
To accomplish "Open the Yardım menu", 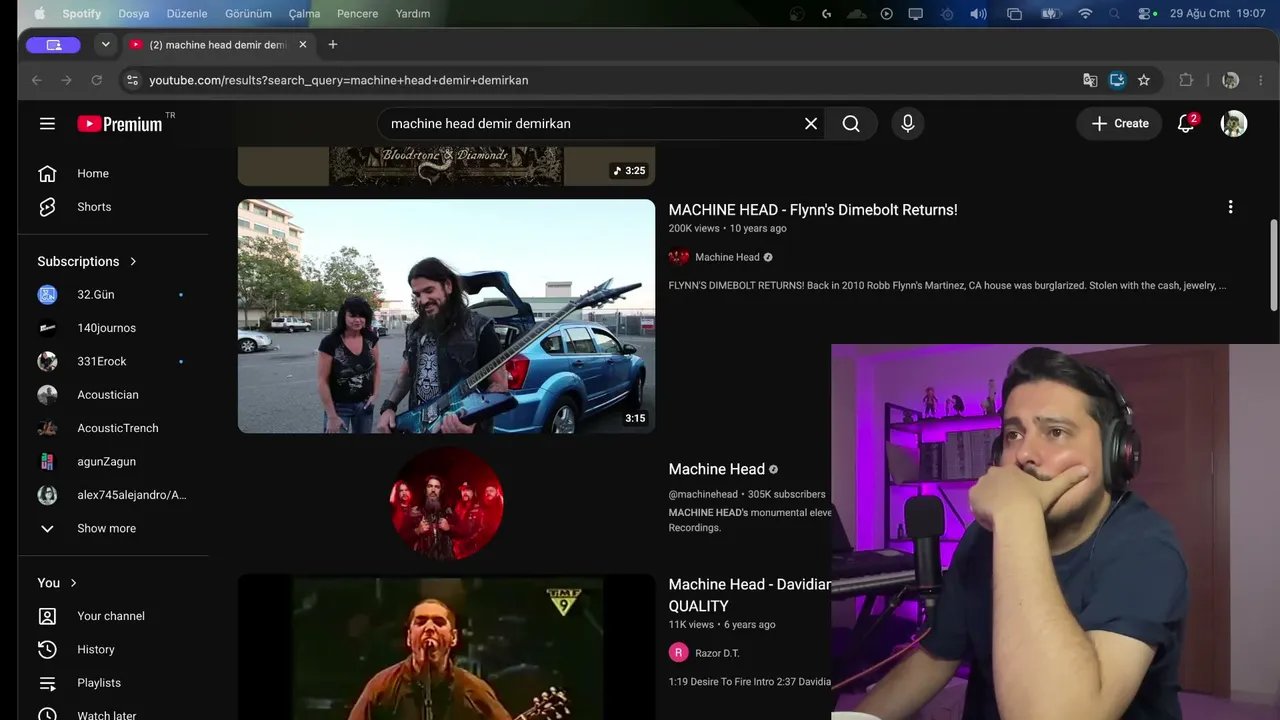I will click(413, 14).
